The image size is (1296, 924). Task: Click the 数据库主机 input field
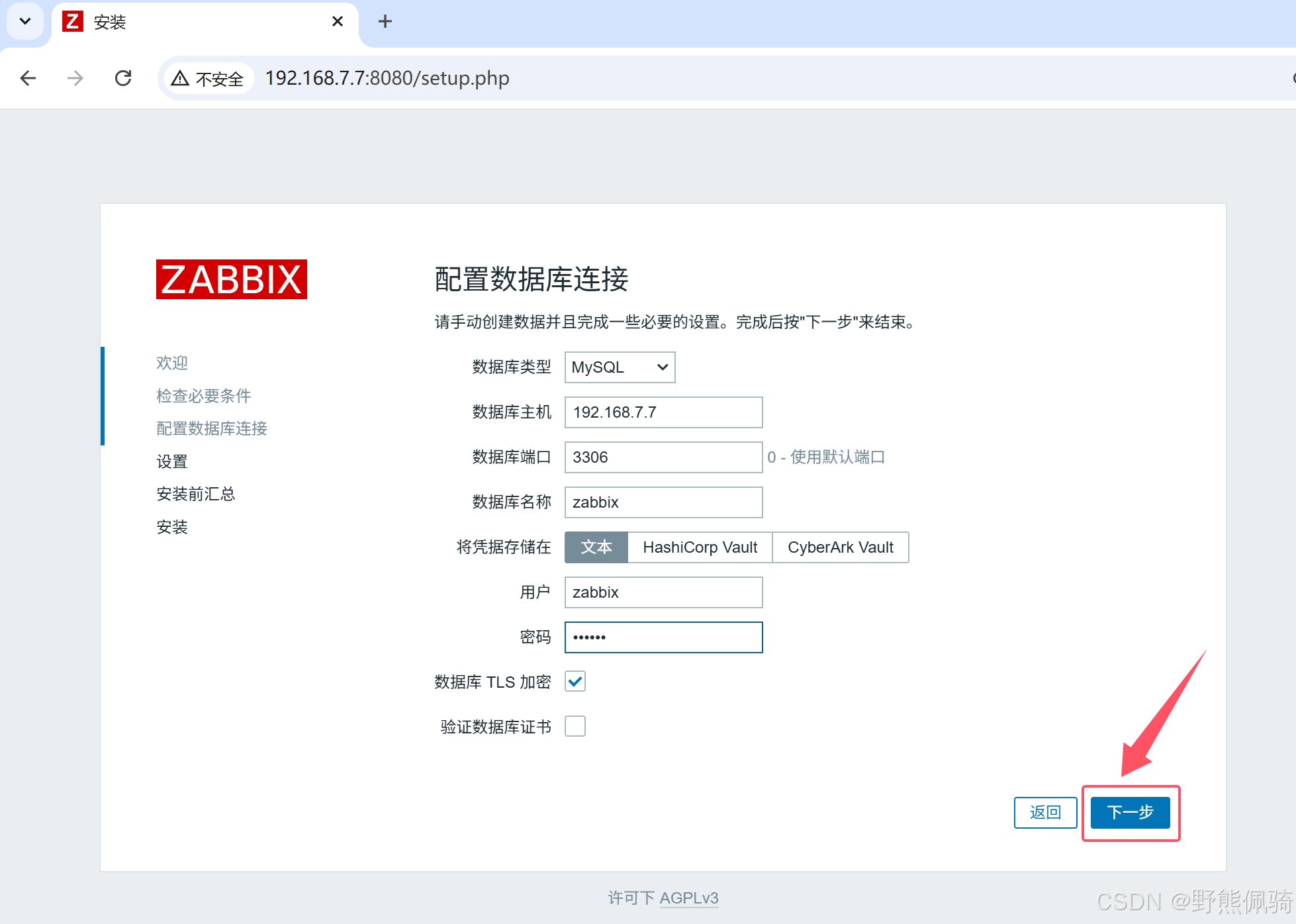(x=663, y=412)
